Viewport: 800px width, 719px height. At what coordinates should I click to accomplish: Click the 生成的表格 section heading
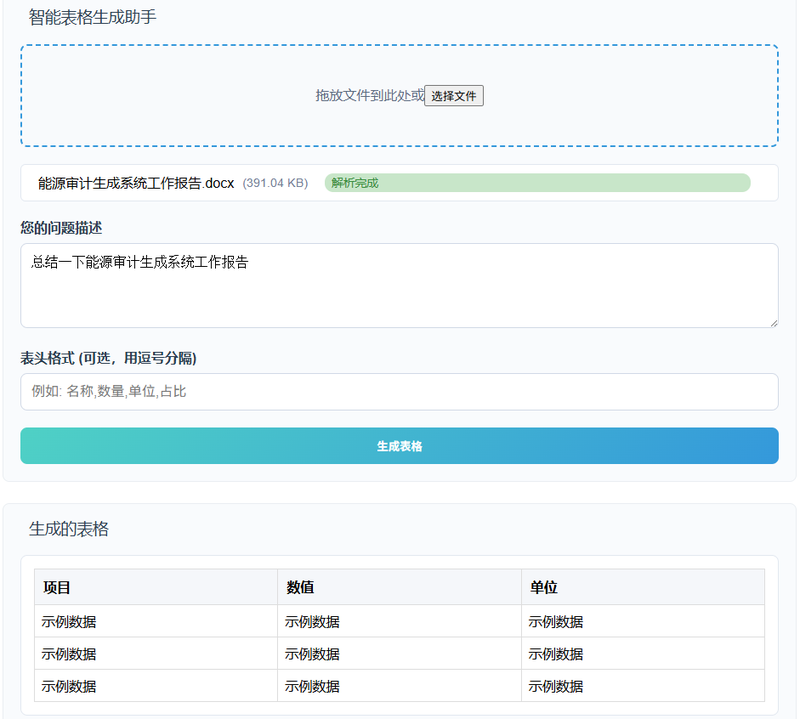pos(68,529)
